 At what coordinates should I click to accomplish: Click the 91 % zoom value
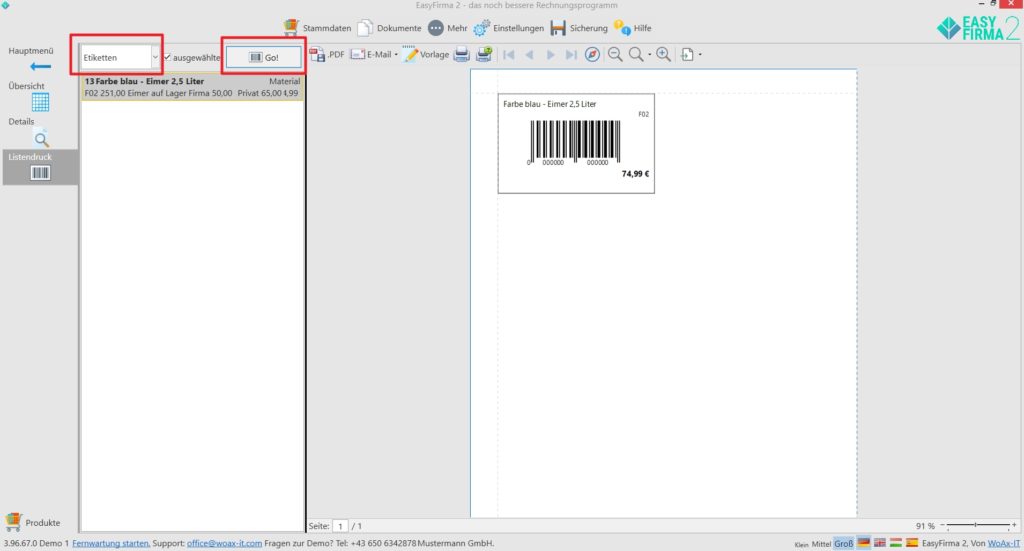pyautogui.click(x=925, y=526)
